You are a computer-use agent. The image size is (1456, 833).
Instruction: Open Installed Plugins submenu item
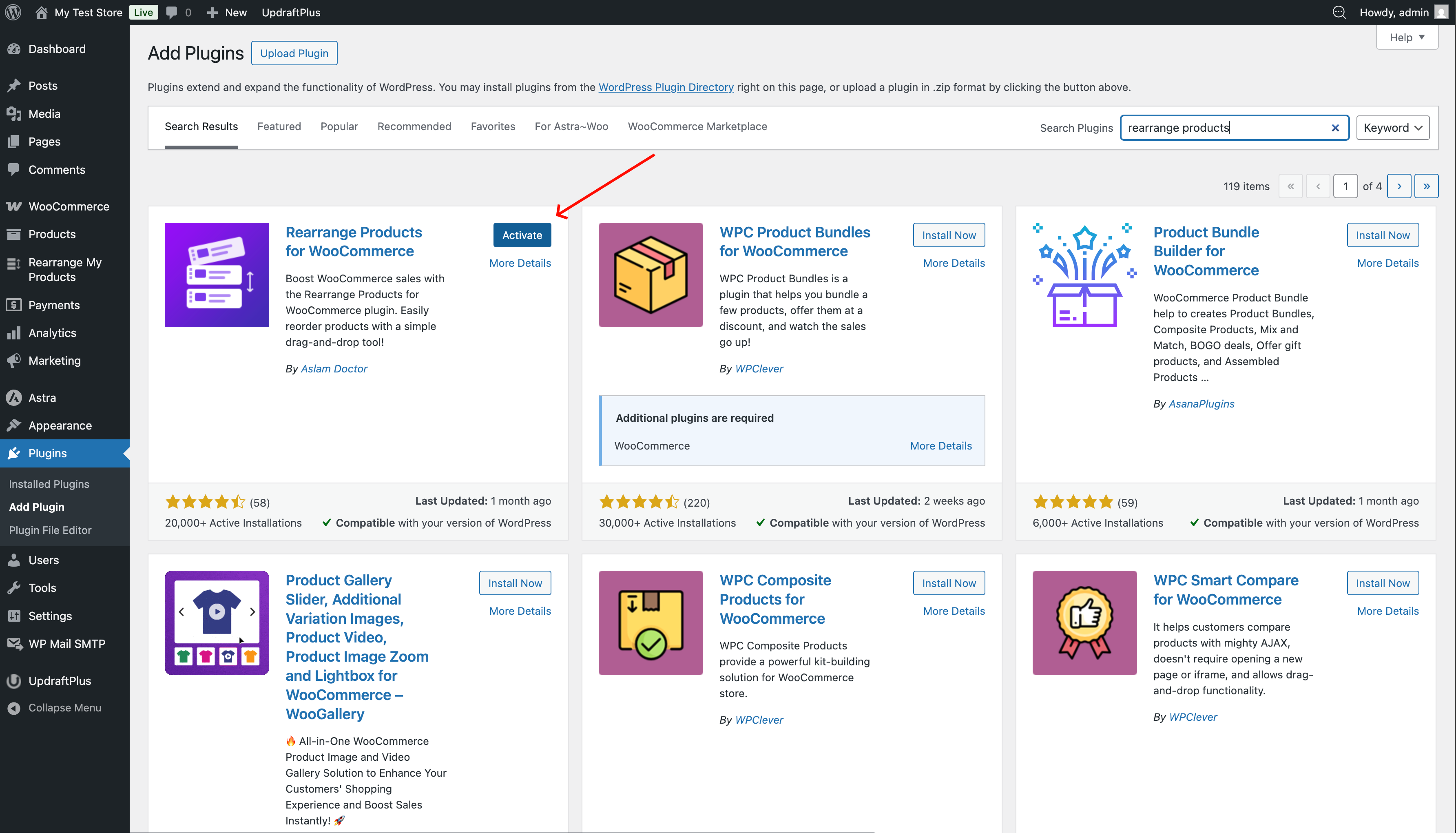[49, 484]
